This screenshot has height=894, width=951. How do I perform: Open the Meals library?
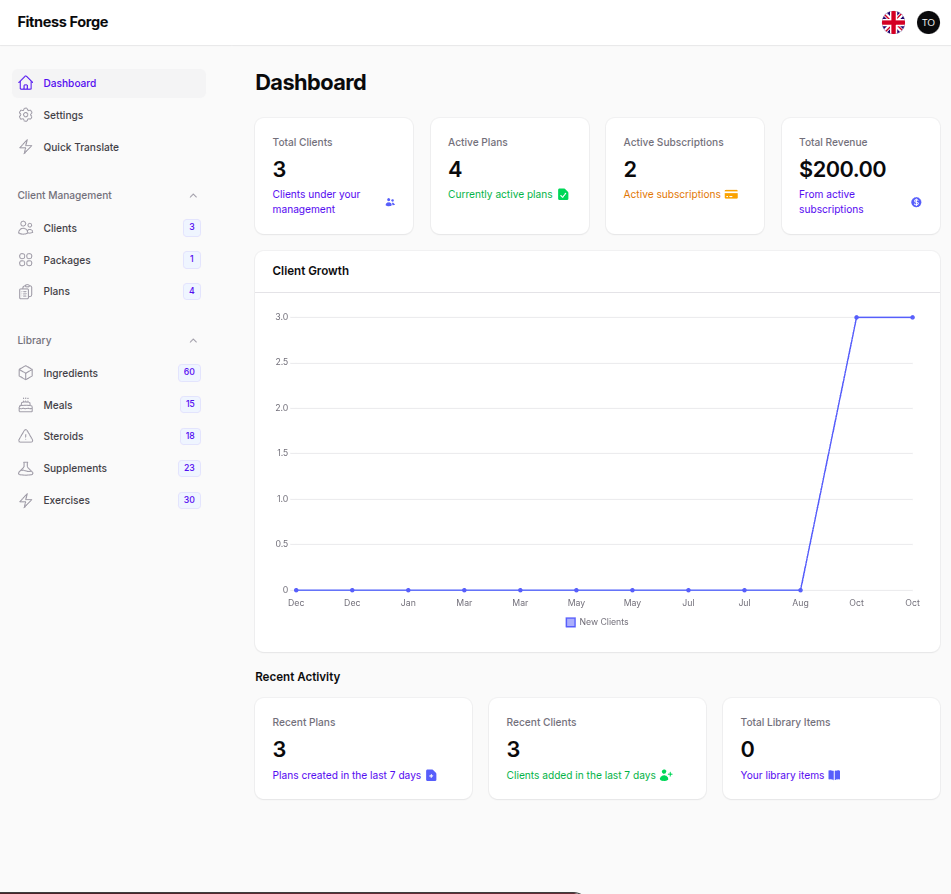pyautogui.click(x=56, y=404)
